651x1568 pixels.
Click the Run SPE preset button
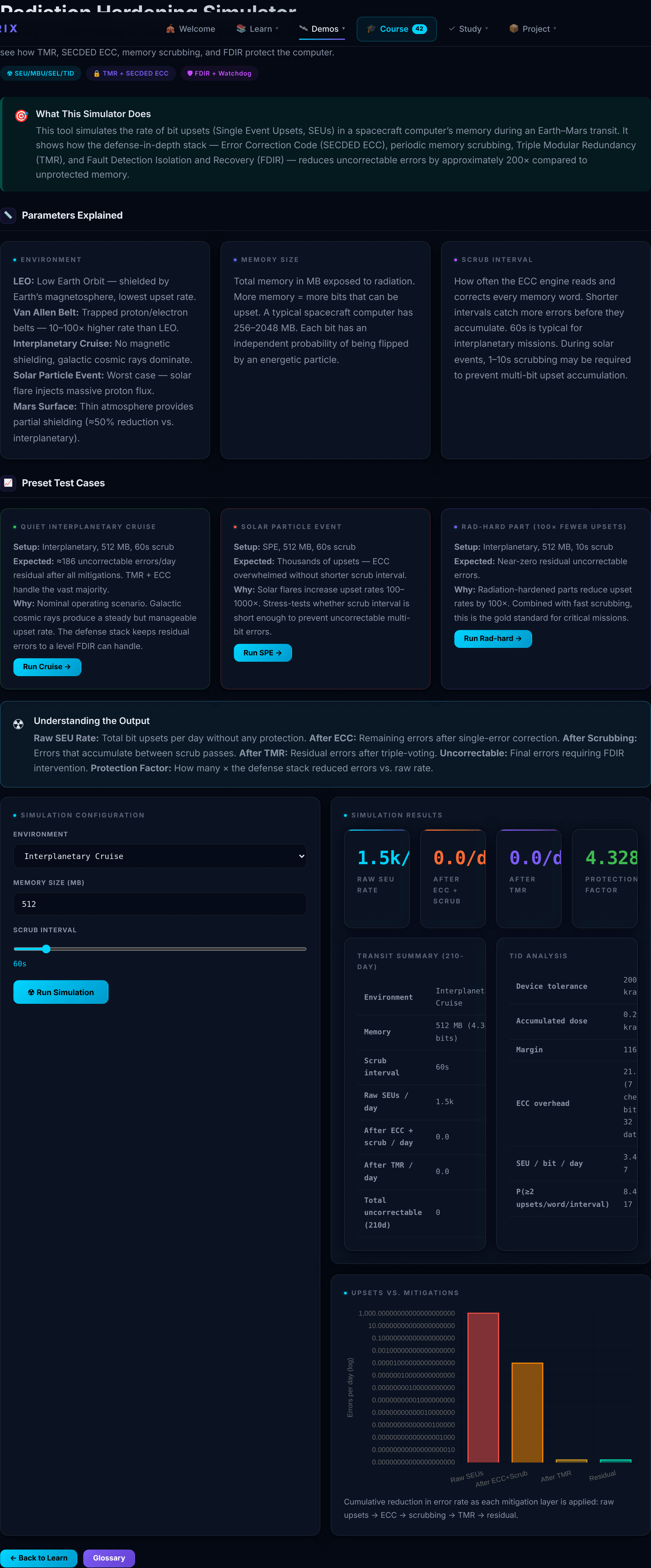(x=263, y=652)
